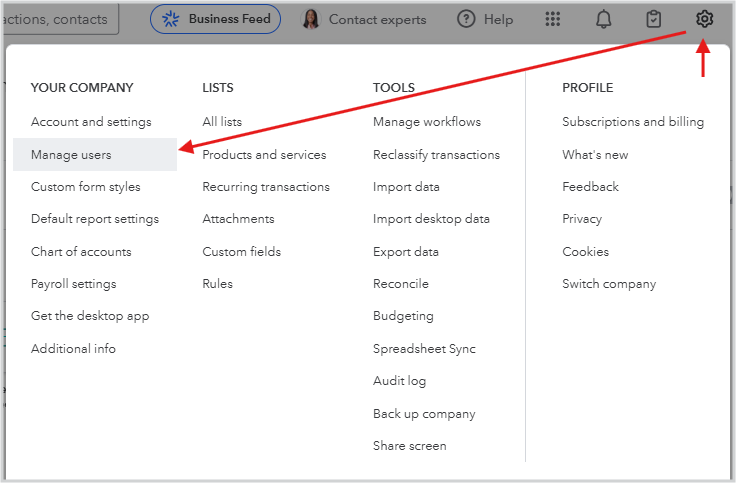
Task: Go to Chart of accounts
Action: click(x=81, y=252)
